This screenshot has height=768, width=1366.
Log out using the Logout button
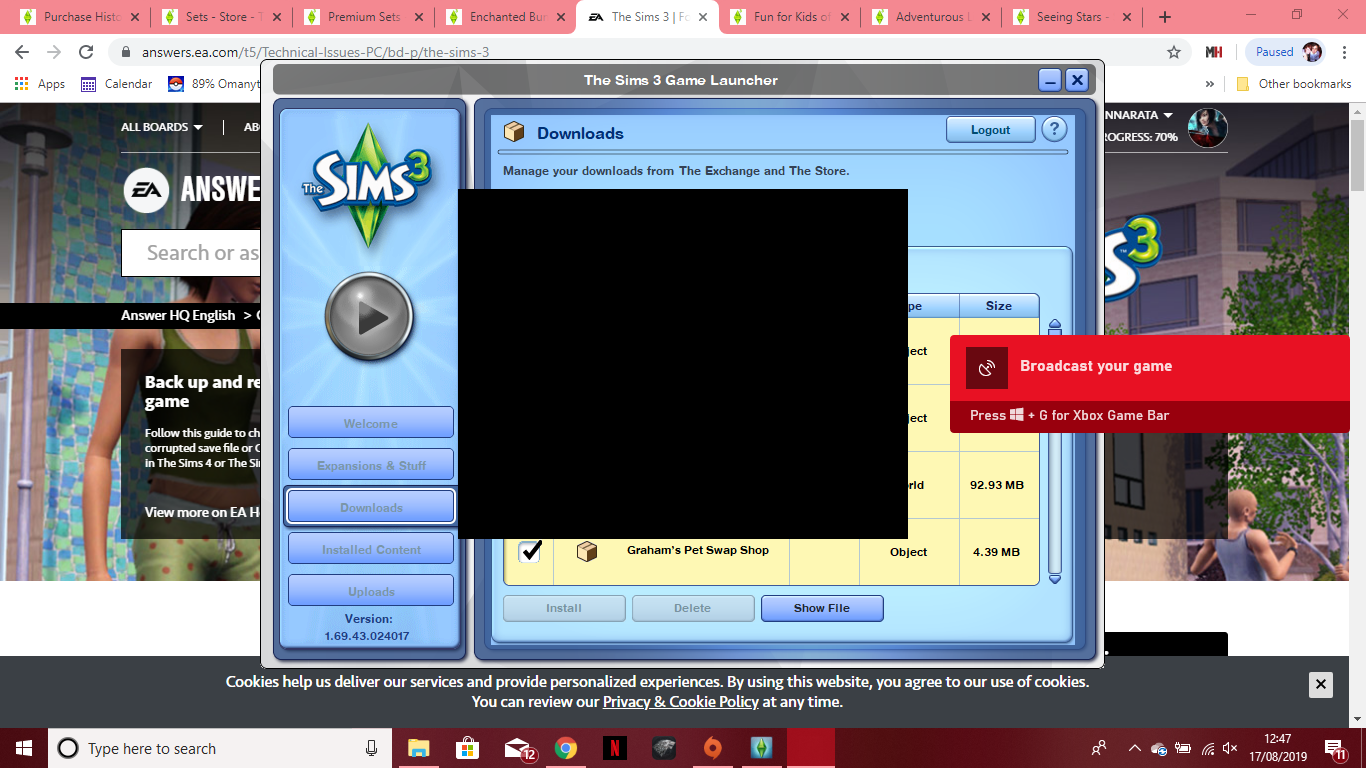tap(990, 130)
